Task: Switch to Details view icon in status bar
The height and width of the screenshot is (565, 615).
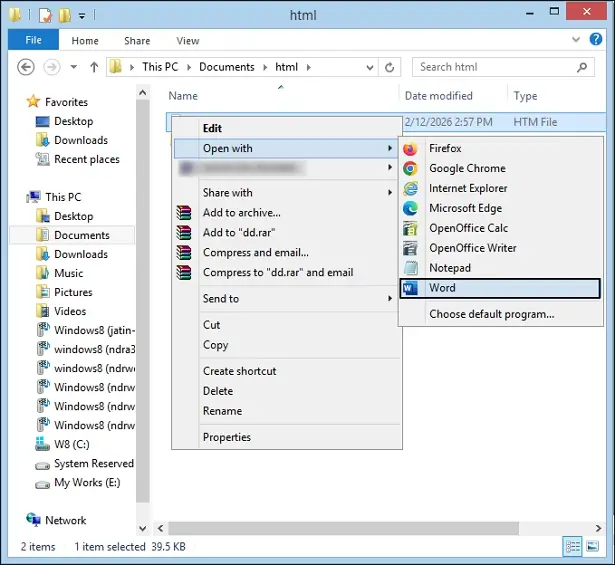Action: point(572,547)
